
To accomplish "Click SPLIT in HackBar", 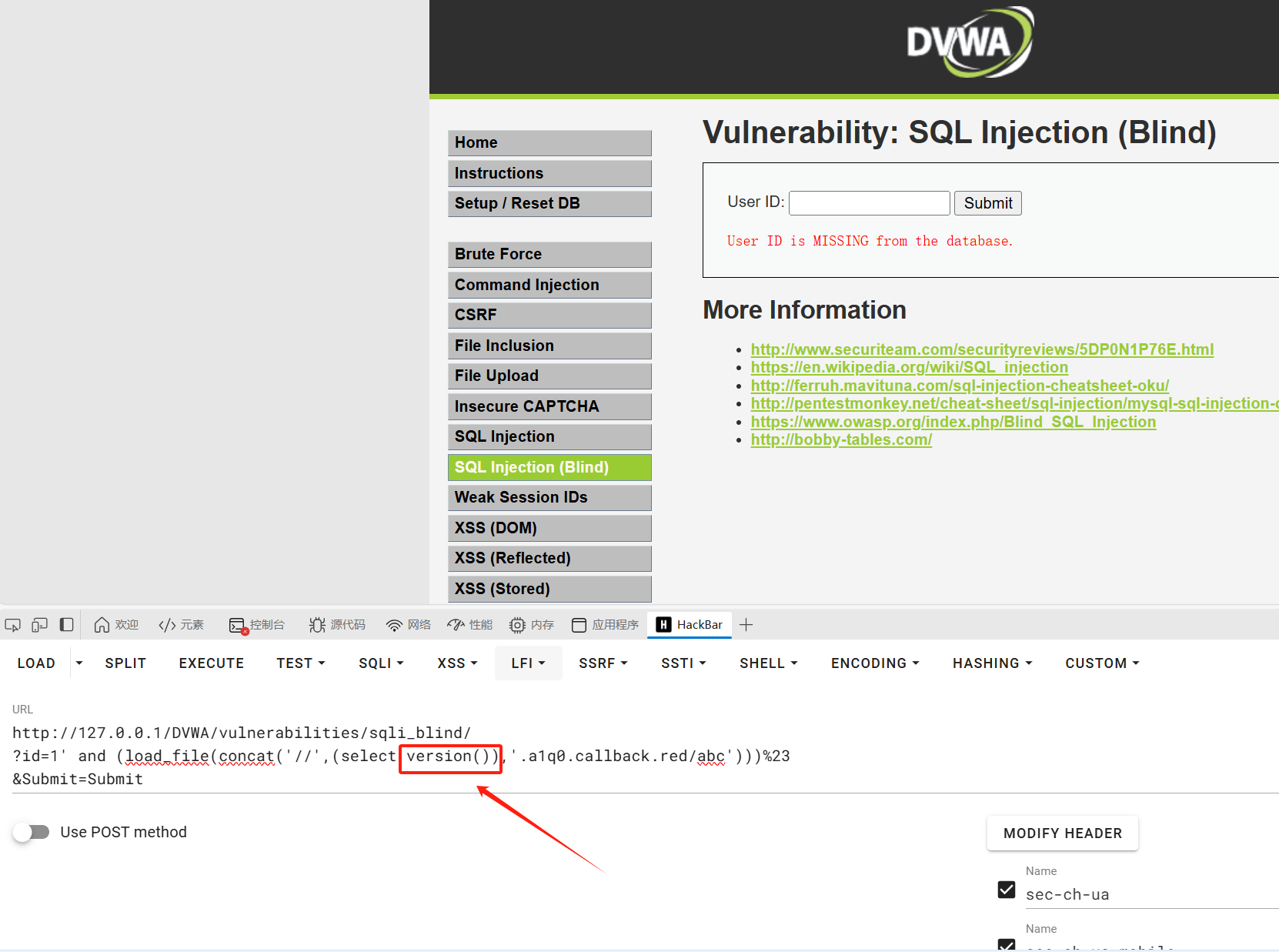I will point(125,663).
